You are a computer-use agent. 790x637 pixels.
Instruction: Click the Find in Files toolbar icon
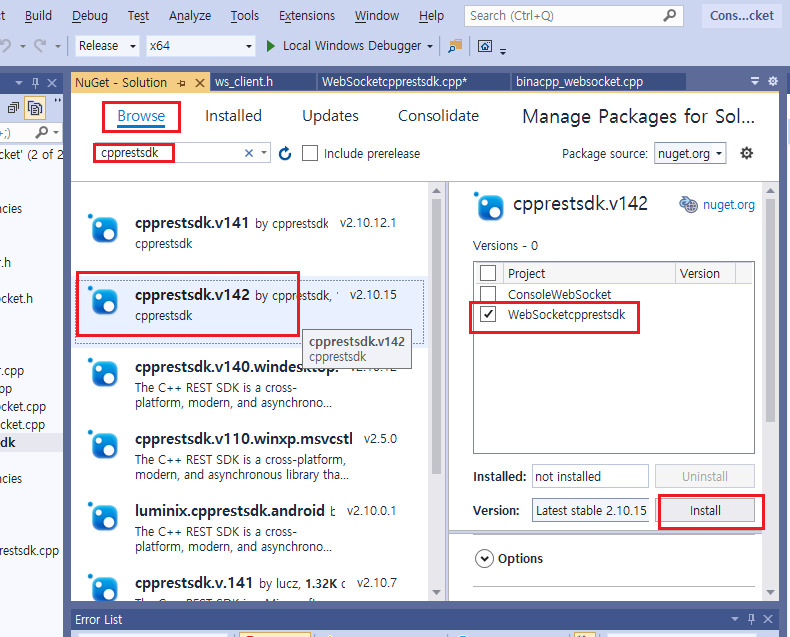(455, 46)
